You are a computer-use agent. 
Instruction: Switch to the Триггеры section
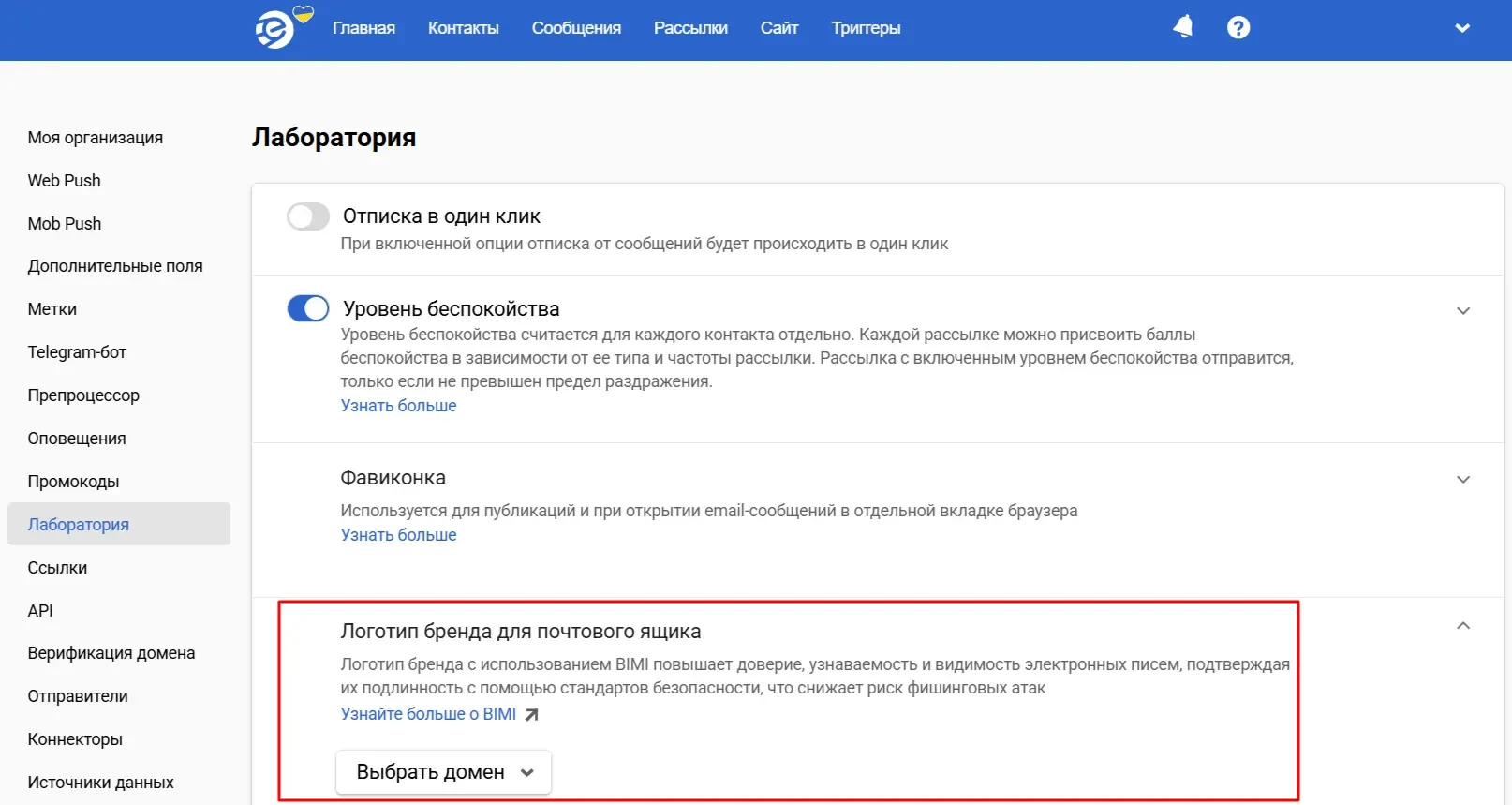[865, 28]
